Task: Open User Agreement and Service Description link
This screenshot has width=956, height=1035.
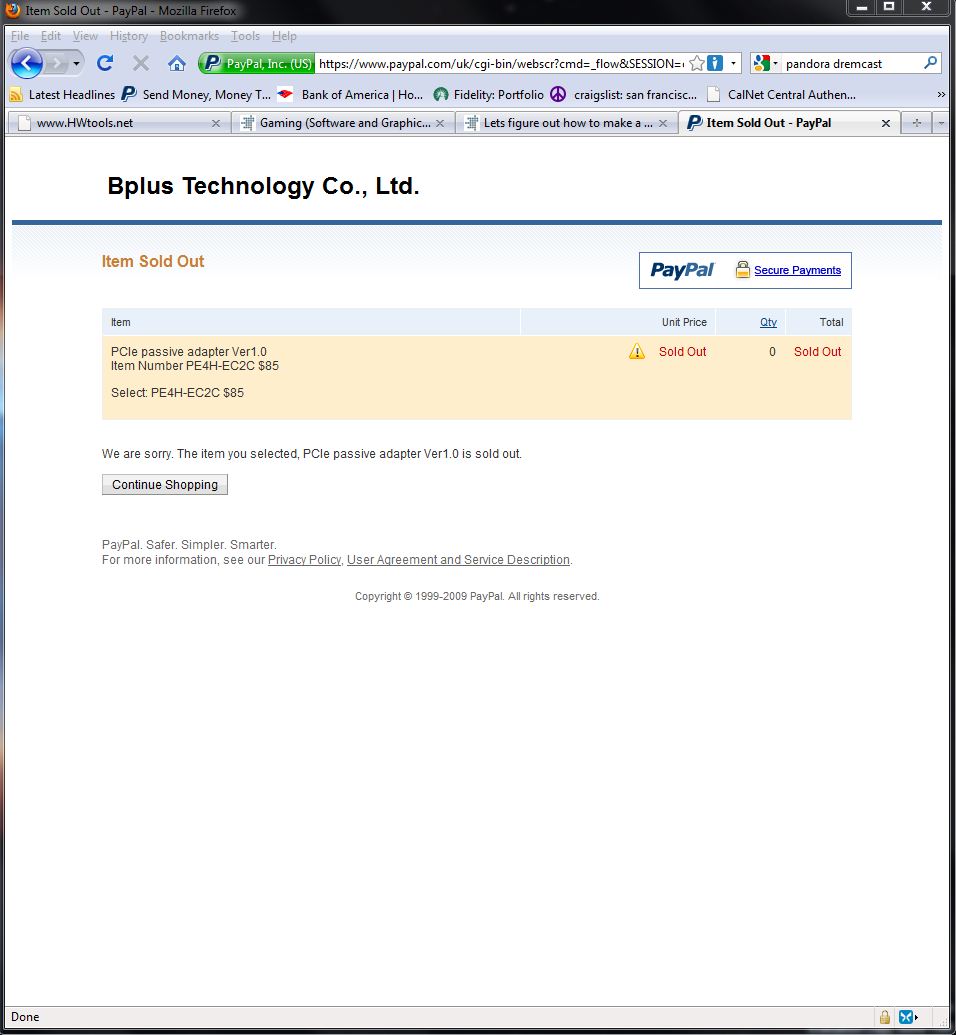Action: coord(458,560)
